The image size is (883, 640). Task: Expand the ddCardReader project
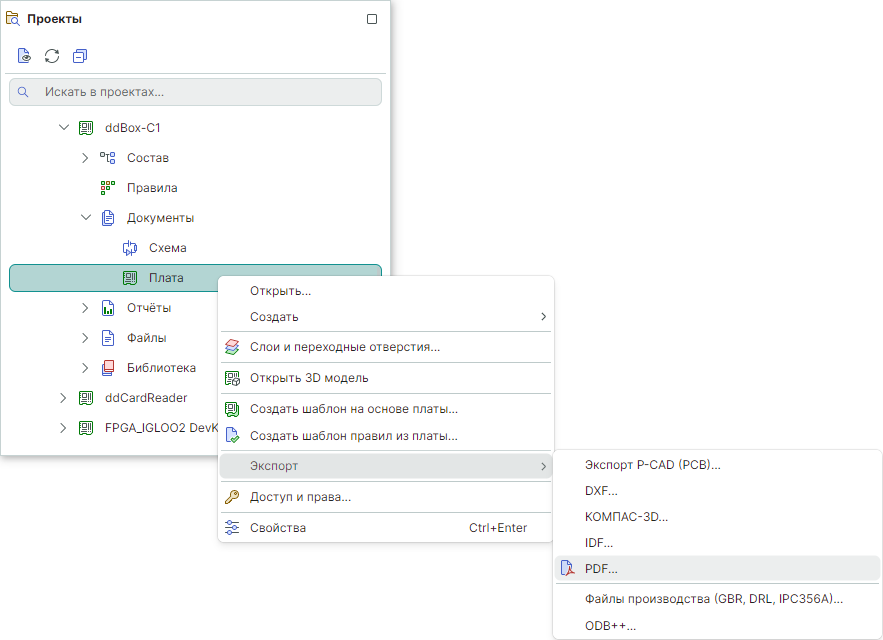pyautogui.click(x=64, y=398)
